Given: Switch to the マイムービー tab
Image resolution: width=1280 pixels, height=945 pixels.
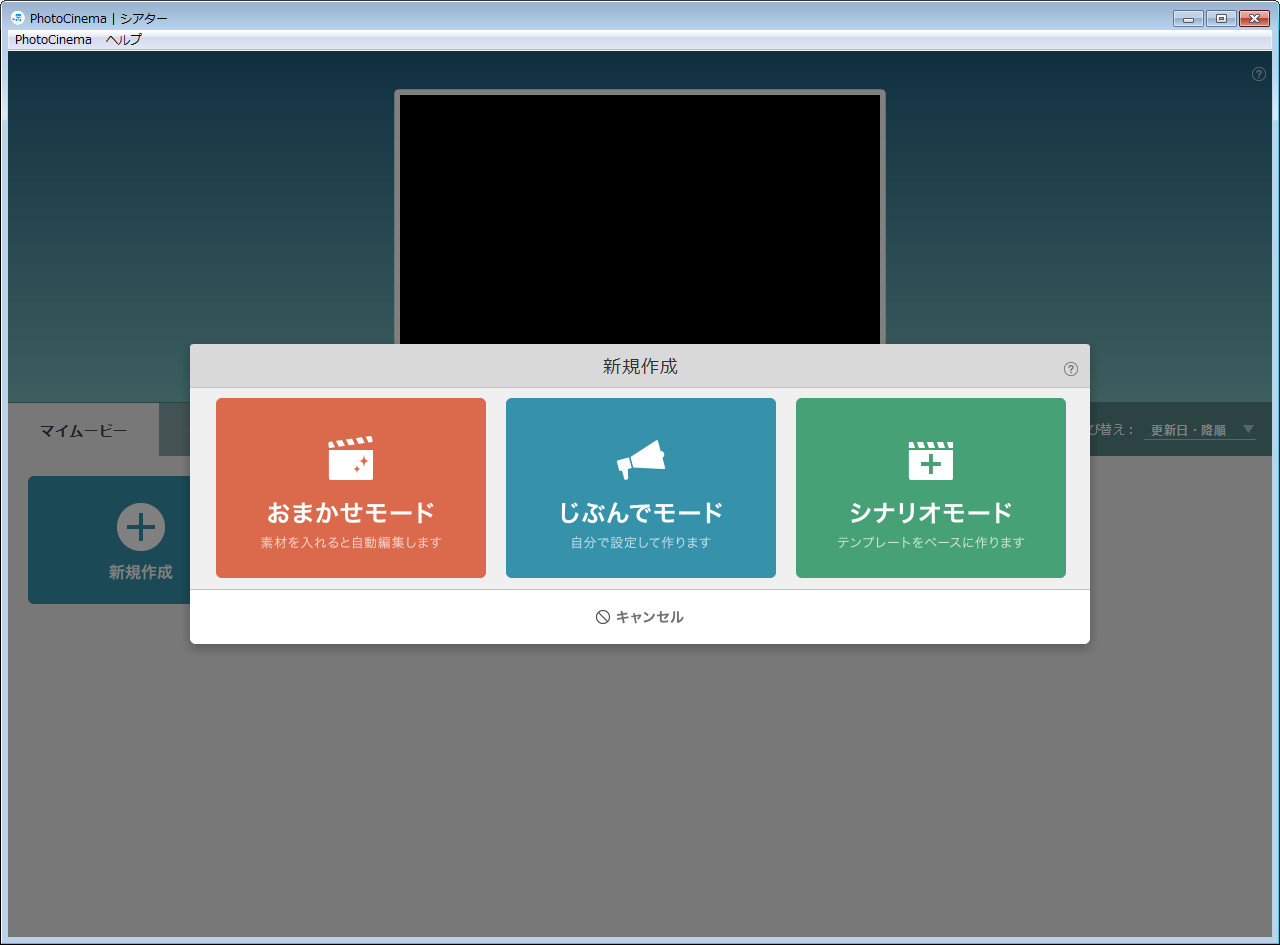Looking at the screenshot, I should [x=84, y=430].
